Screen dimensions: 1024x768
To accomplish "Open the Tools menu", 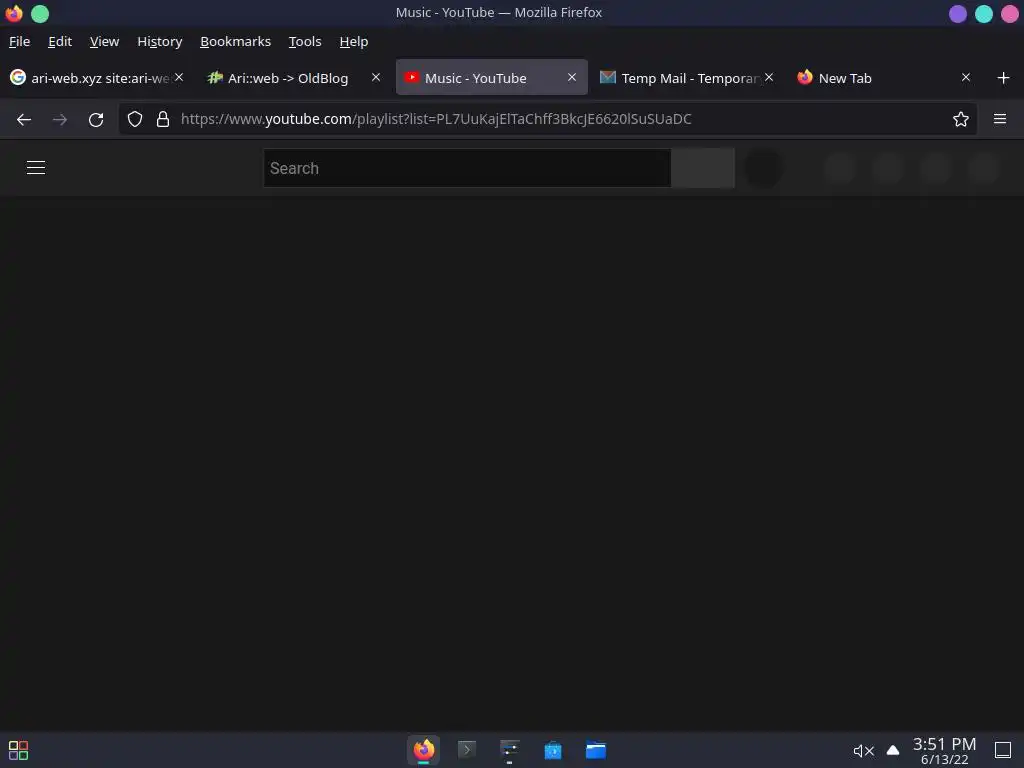I will (x=305, y=41).
